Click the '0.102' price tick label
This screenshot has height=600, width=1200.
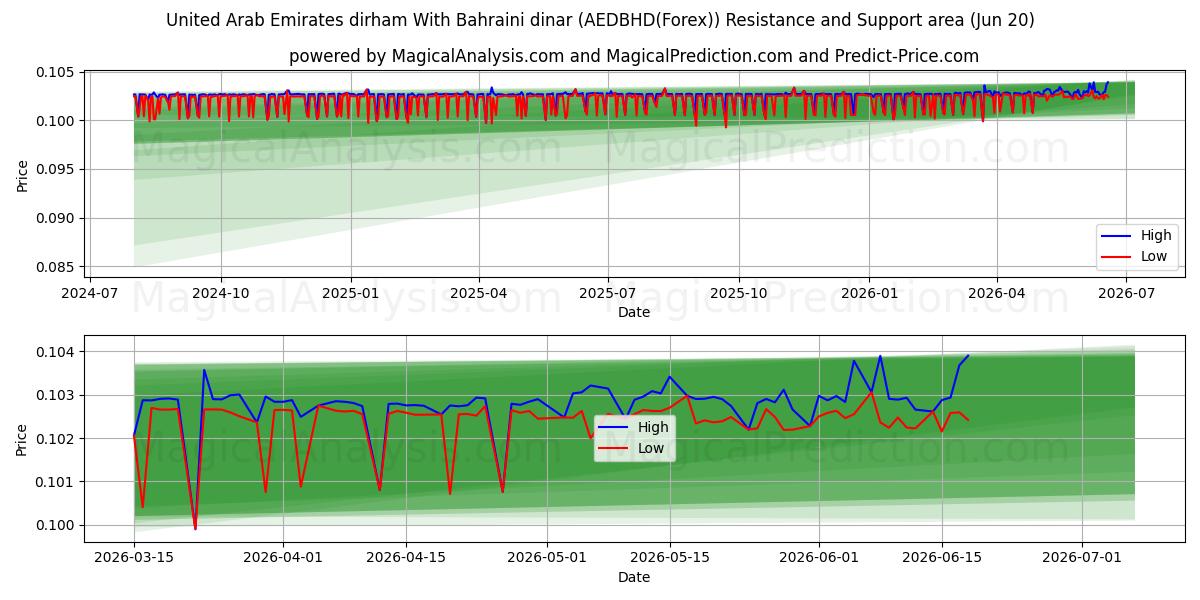click(57, 439)
